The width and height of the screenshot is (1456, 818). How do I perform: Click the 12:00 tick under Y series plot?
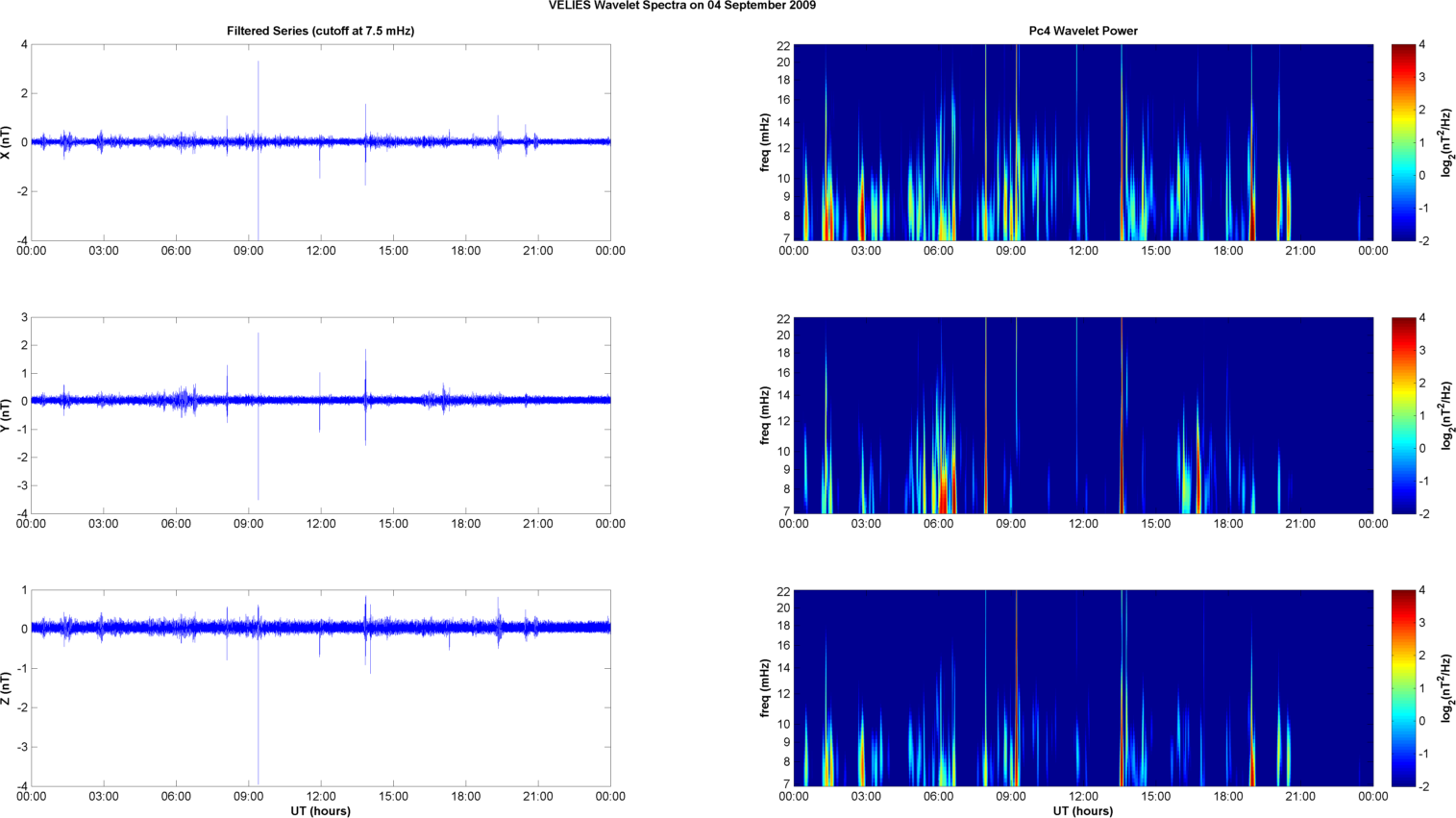(x=320, y=524)
